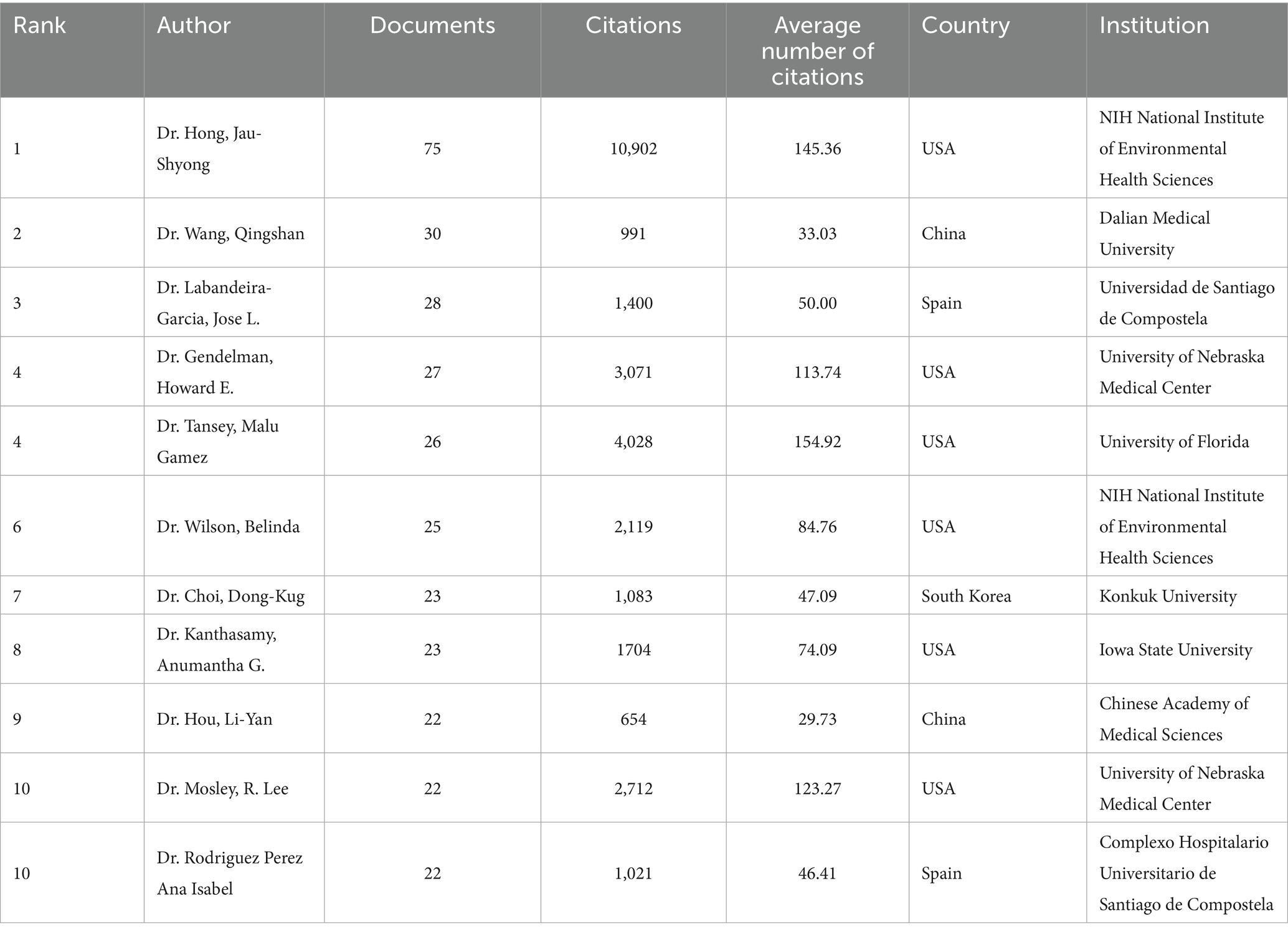The width and height of the screenshot is (1288, 934).
Task: Click Dalian Medical University cell
Action: 1154,233
